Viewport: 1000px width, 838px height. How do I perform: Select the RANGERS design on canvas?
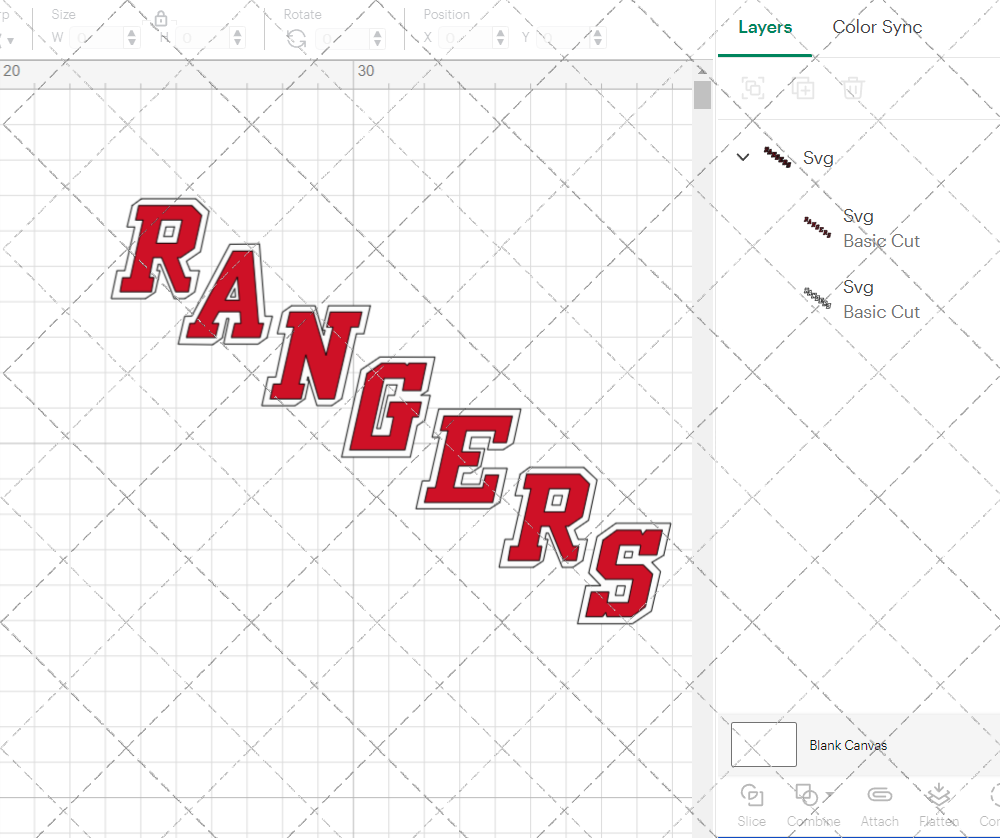[x=391, y=411]
